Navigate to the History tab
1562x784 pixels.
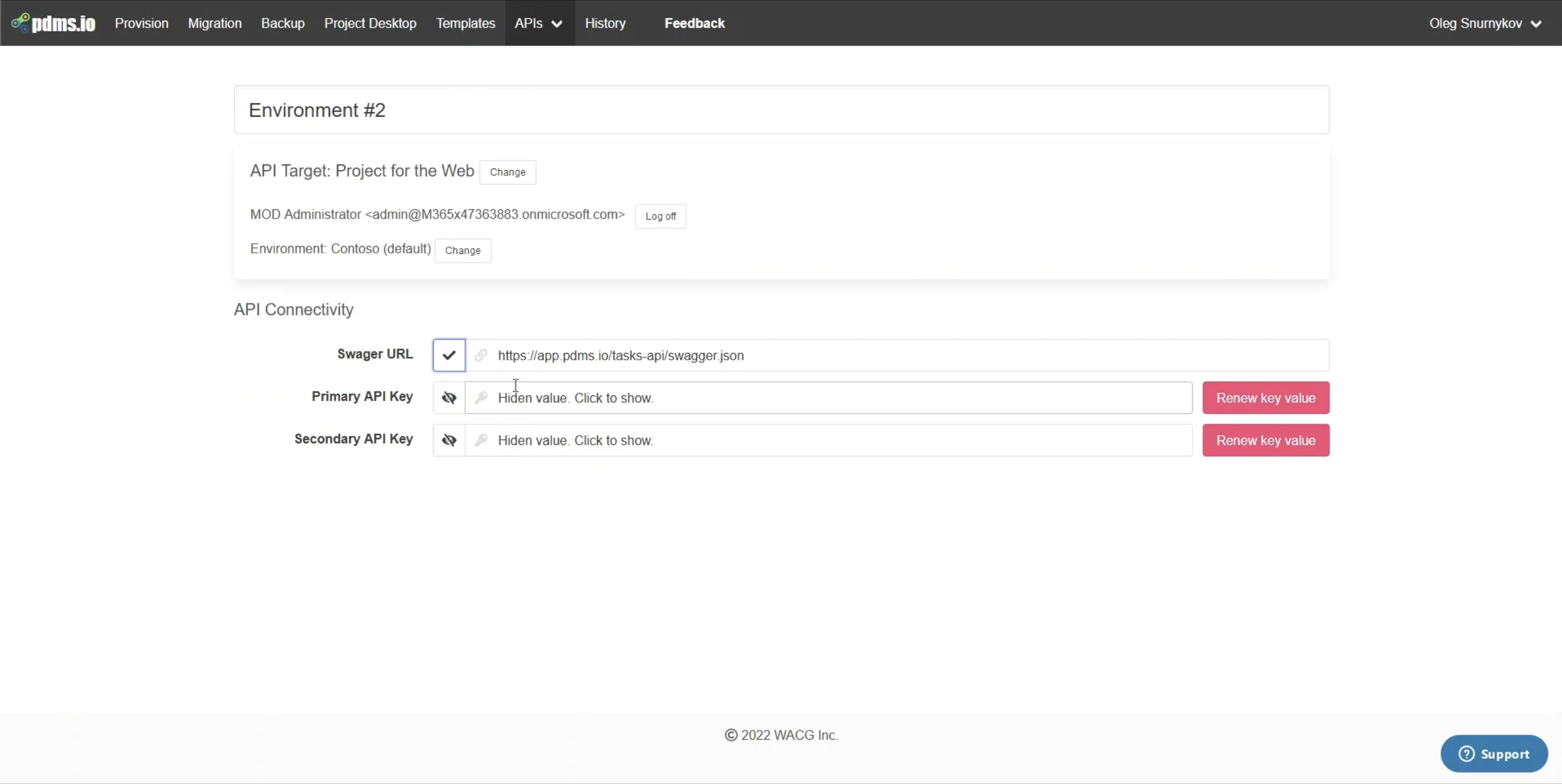click(605, 23)
